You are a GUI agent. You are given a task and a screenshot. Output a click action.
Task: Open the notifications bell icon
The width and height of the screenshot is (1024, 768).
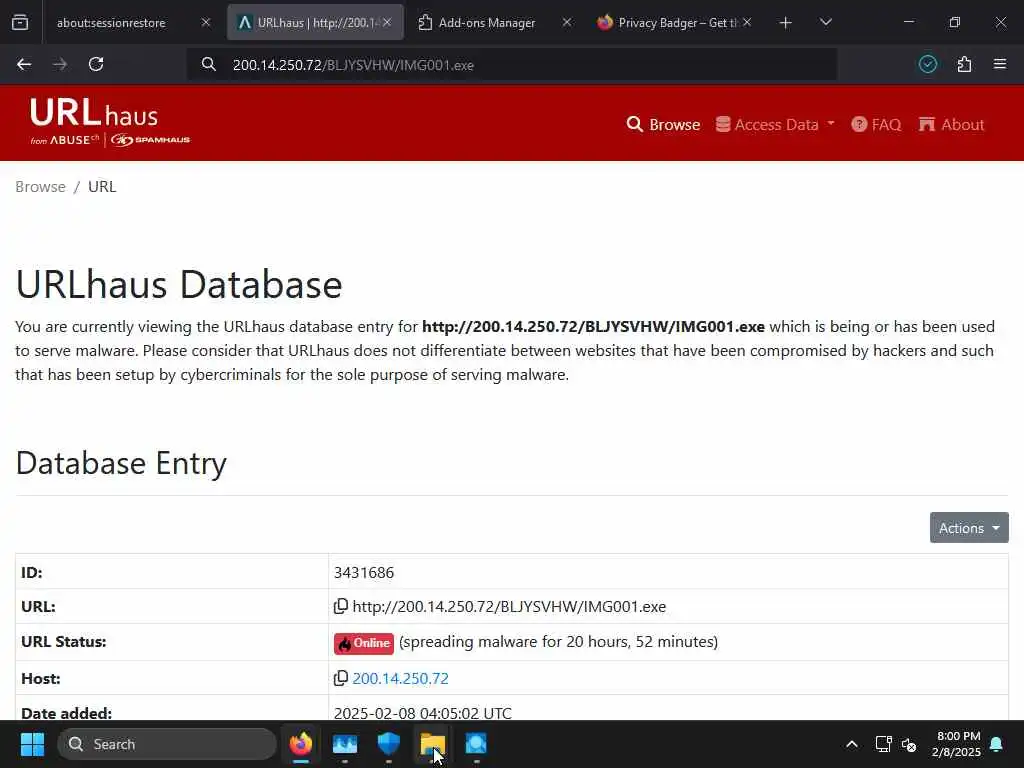(x=997, y=744)
